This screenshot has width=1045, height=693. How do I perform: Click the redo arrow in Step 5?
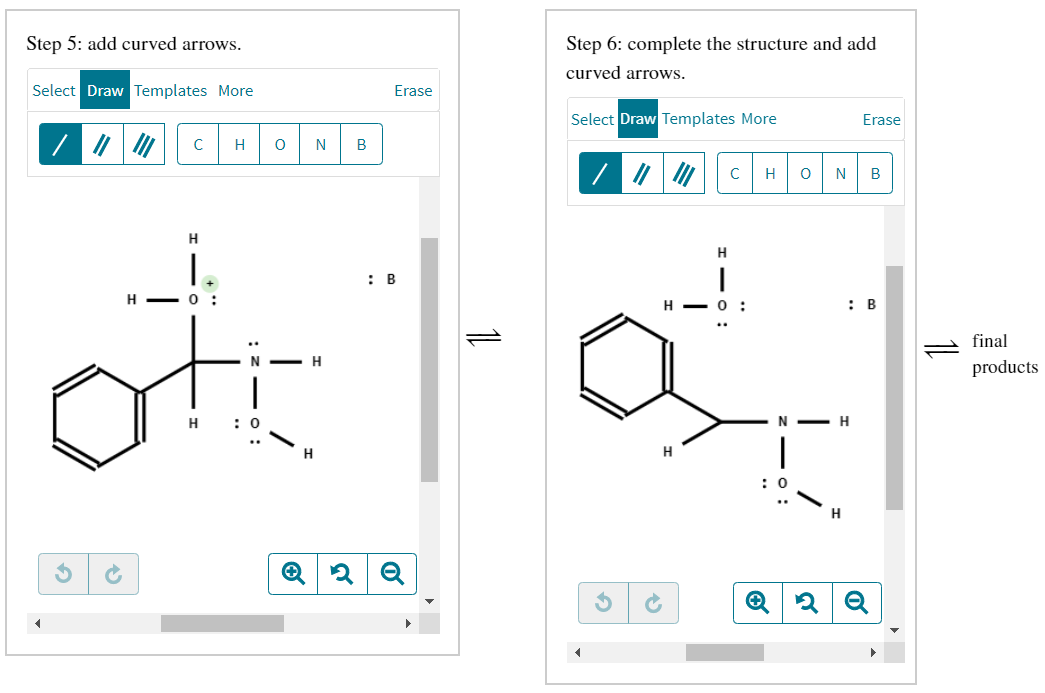click(x=113, y=573)
